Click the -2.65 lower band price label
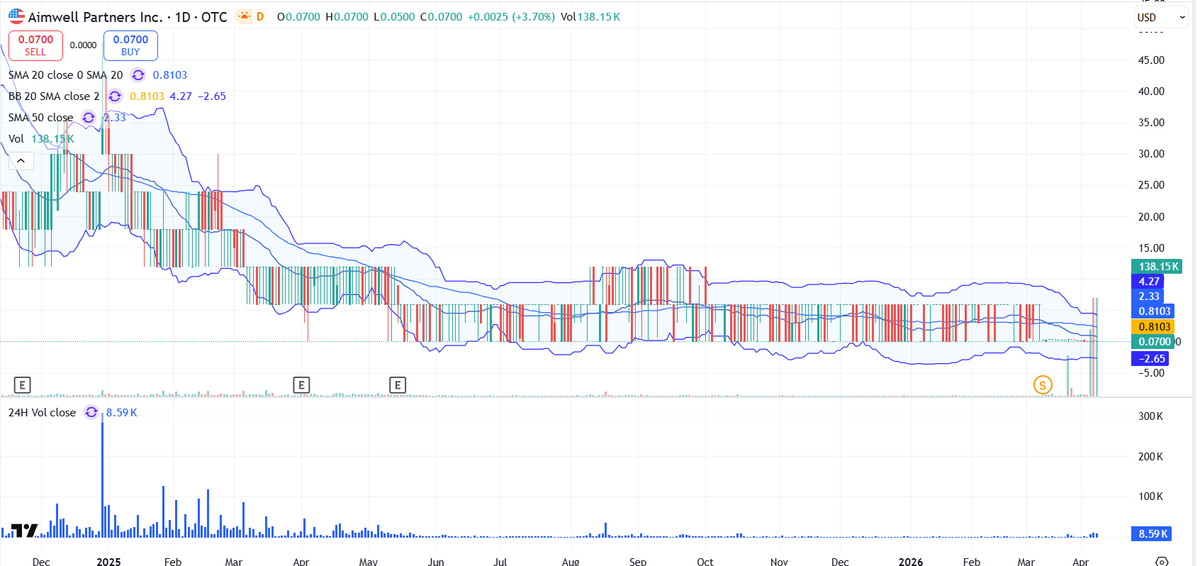 1151,358
